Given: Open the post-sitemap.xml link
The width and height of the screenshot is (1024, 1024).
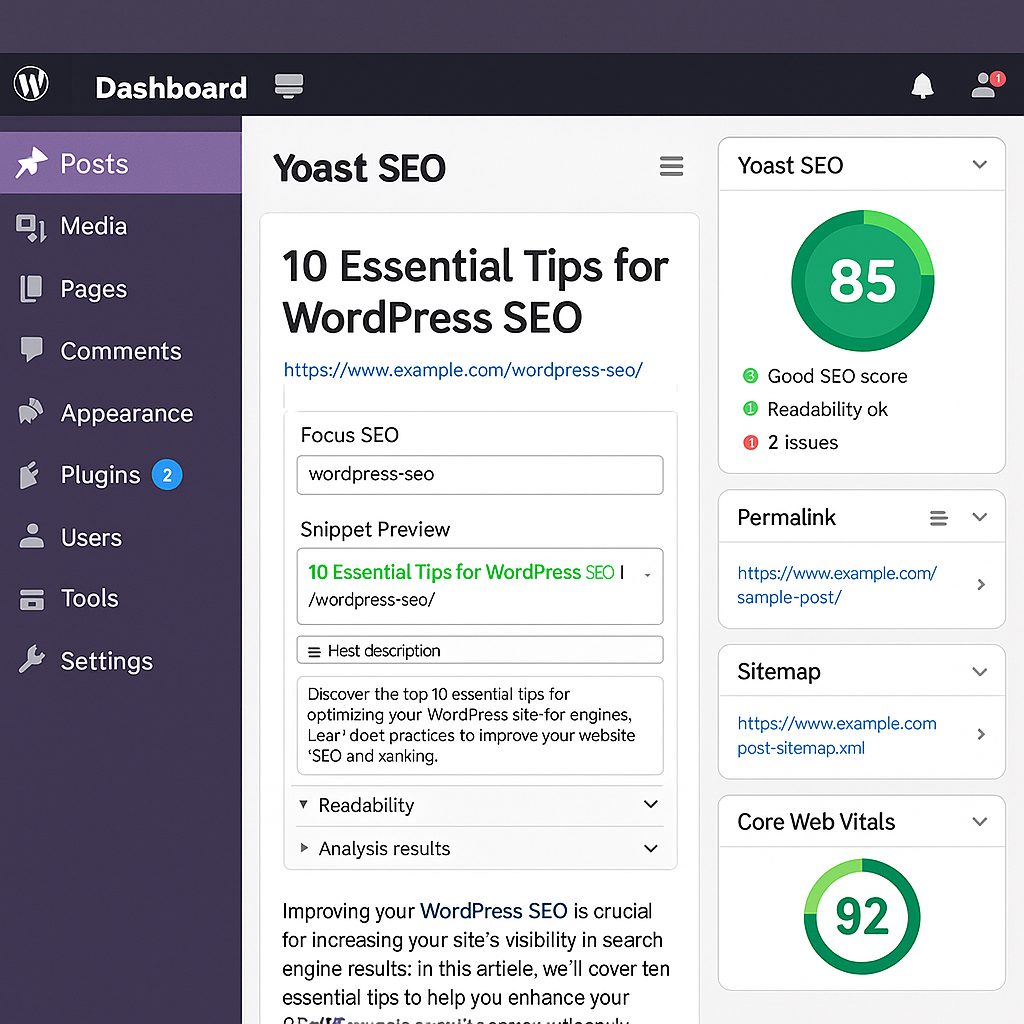Looking at the screenshot, I should click(x=836, y=735).
